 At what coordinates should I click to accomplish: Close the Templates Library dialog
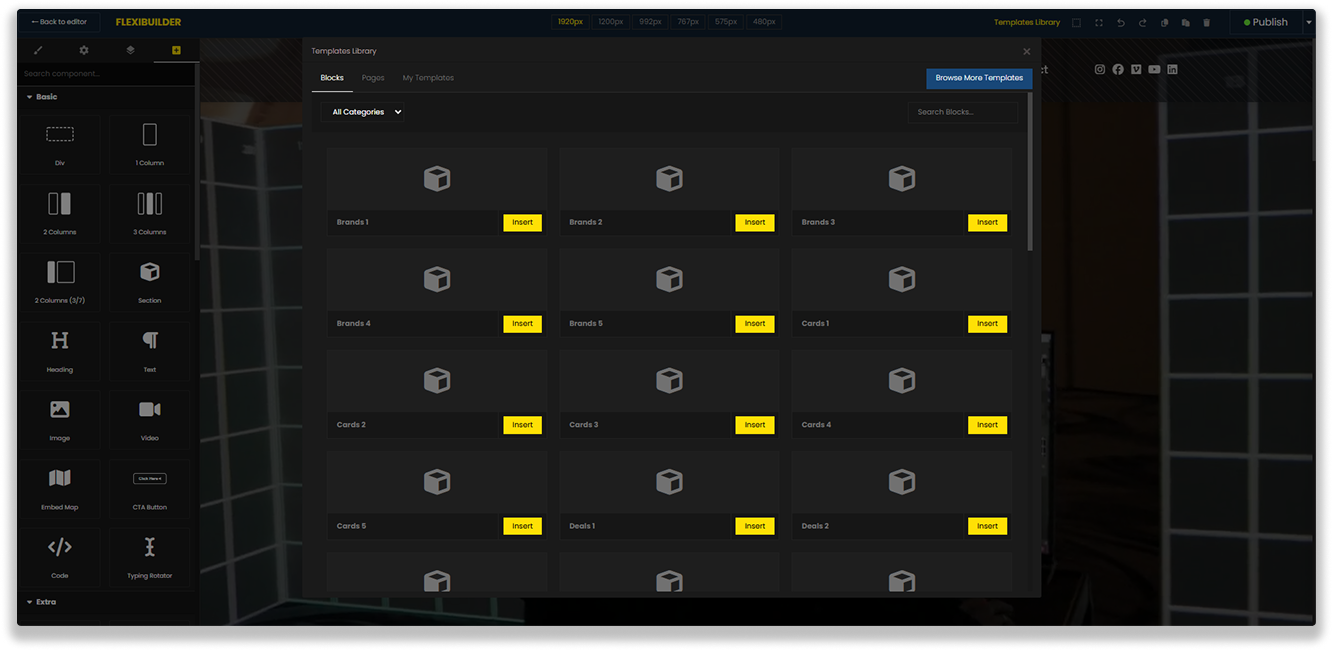point(1026,51)
